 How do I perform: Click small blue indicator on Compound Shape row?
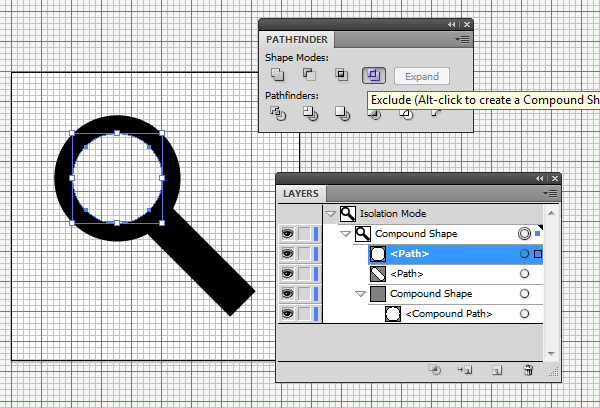pyautogui.click(x=538, y=233)
